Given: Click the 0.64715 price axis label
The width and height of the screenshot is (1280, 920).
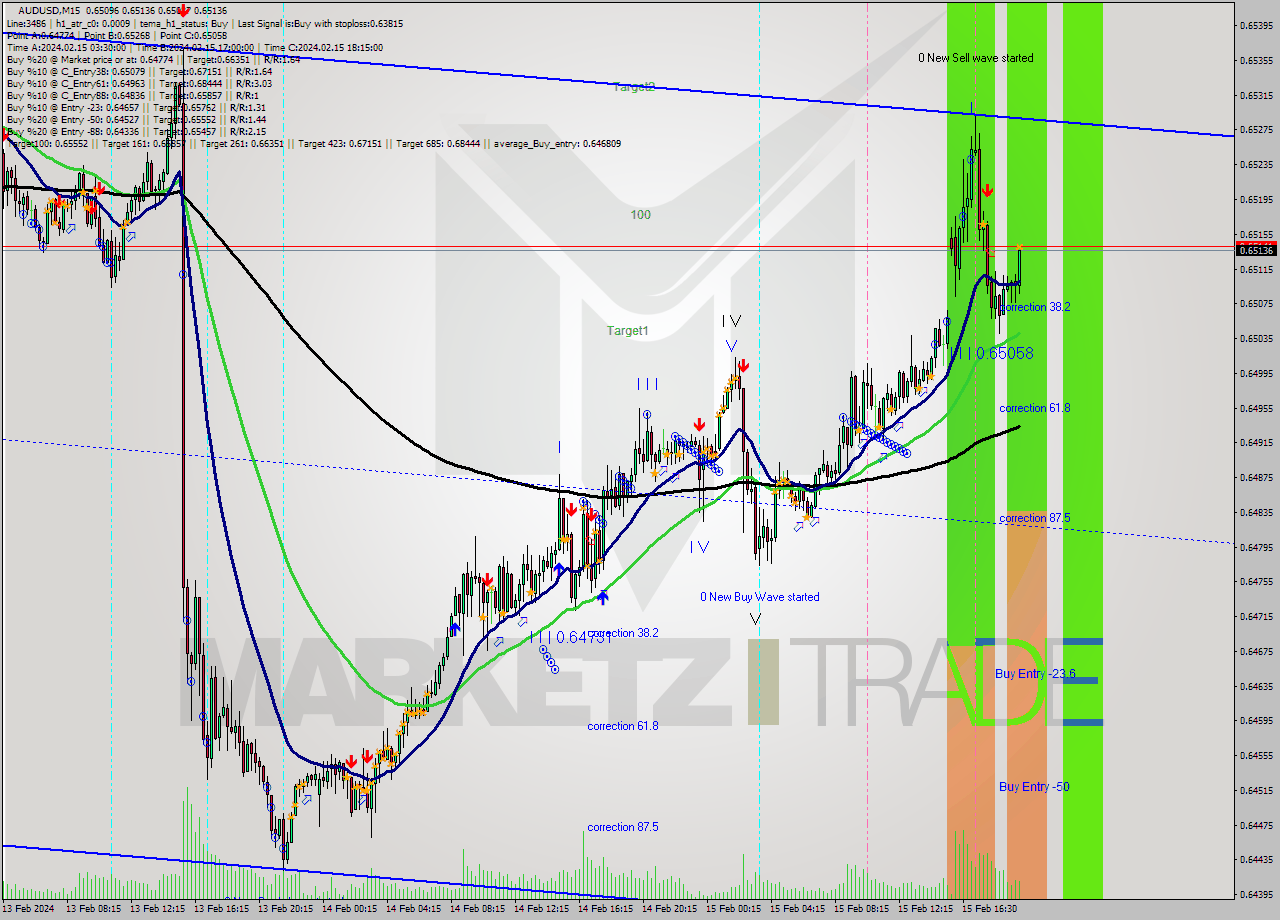Looking at the screenshot, I should (1255, 616).
